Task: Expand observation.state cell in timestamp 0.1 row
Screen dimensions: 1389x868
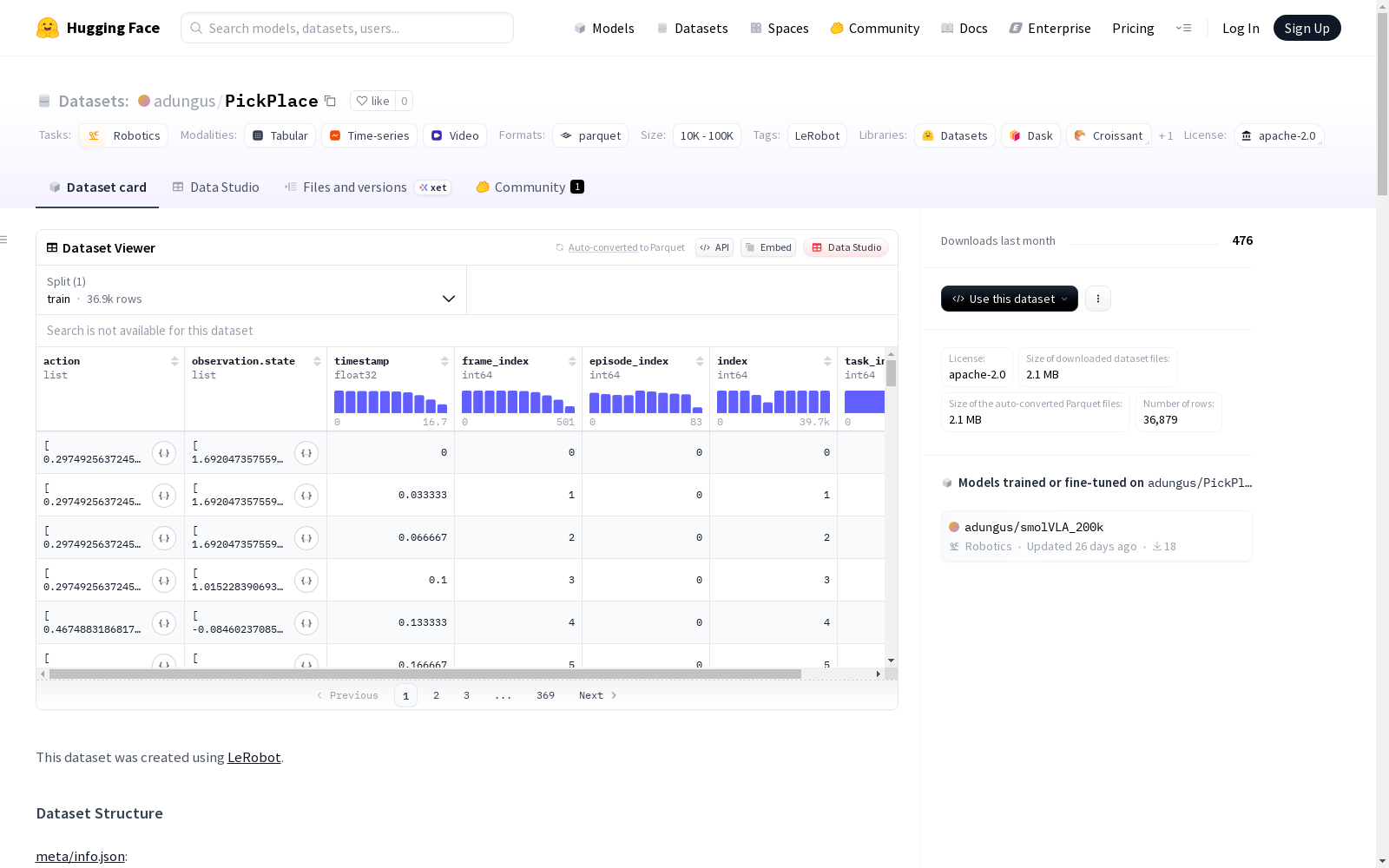Action: pyautogui.click(x=306, y=581)
